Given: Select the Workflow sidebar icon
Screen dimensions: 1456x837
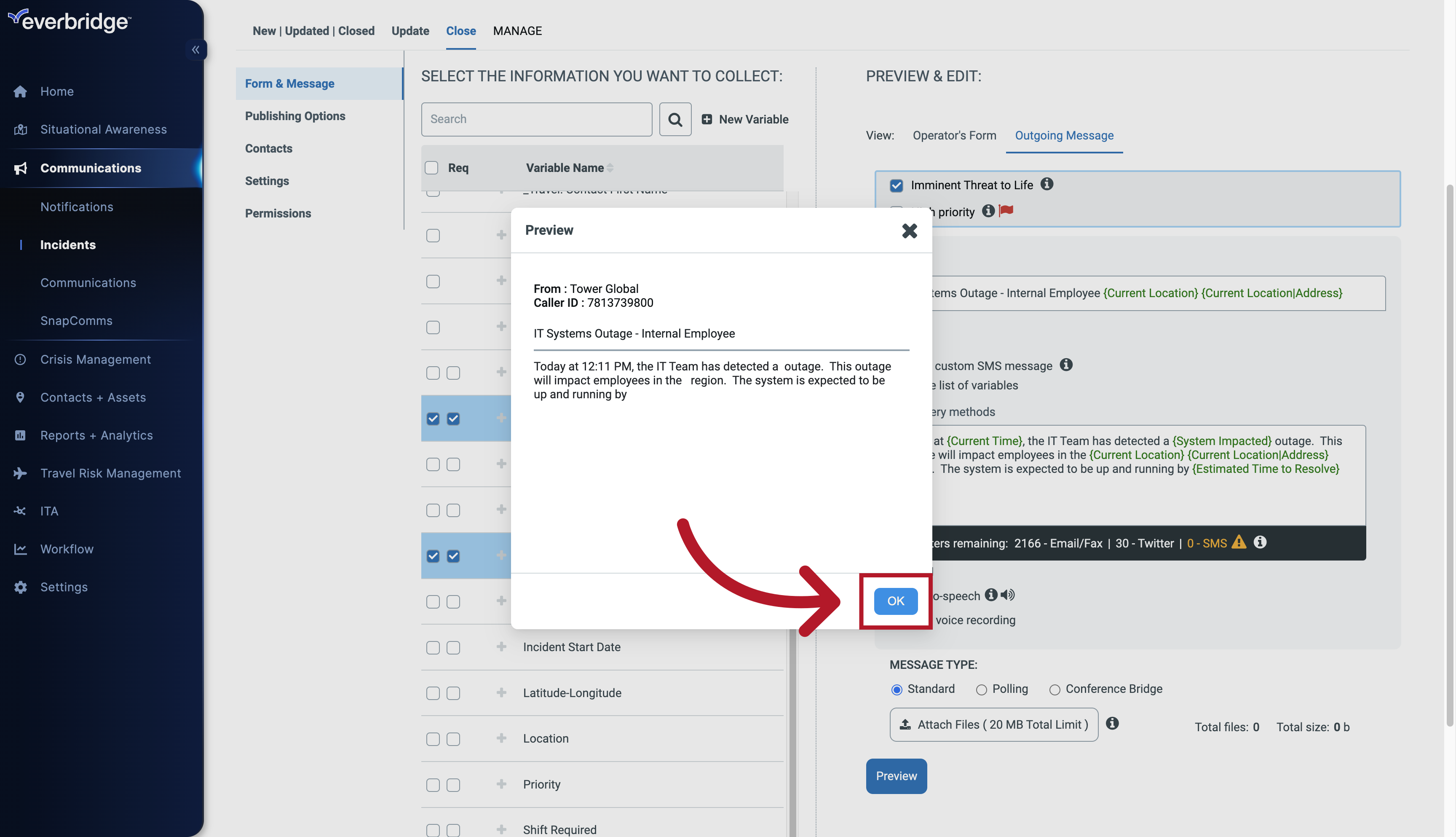Looking at the screenshot, I should [20, 549].
